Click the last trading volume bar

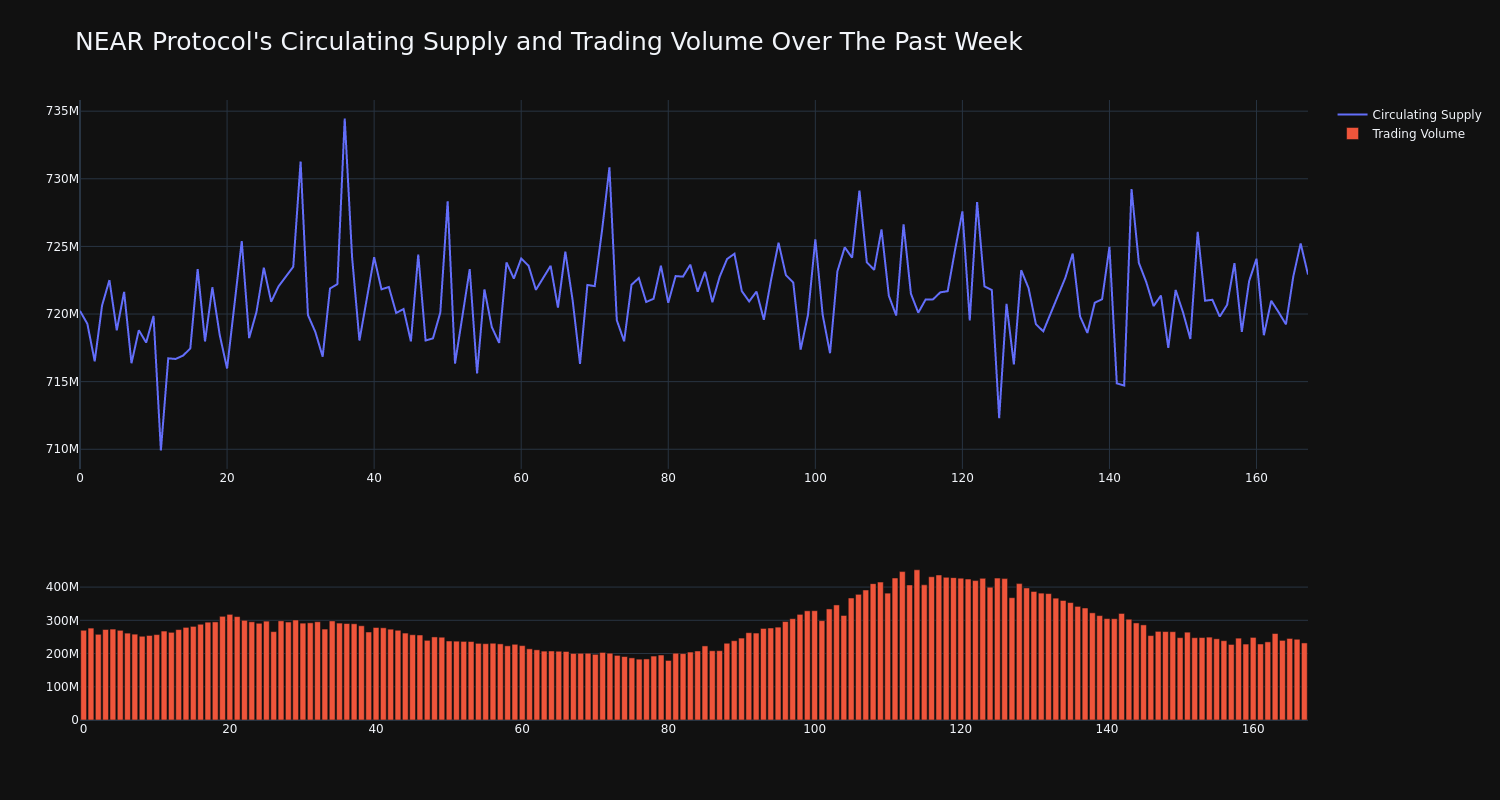tap(1304, 681)
